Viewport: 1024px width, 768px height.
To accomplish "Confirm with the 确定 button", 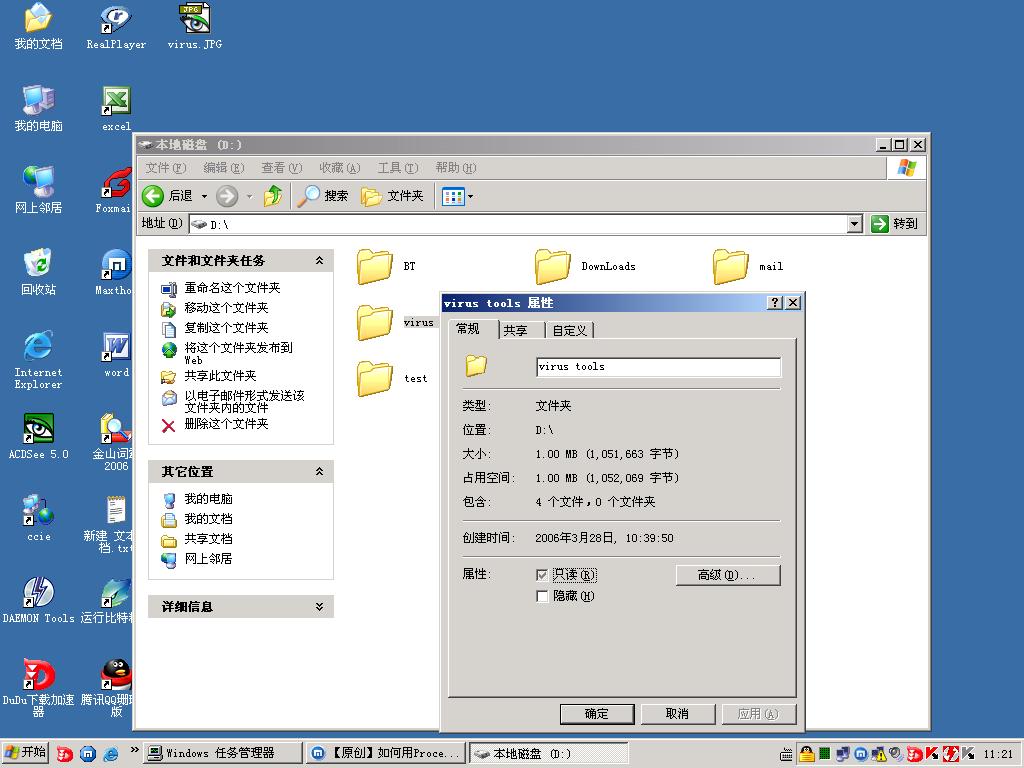I will [597, 714].
